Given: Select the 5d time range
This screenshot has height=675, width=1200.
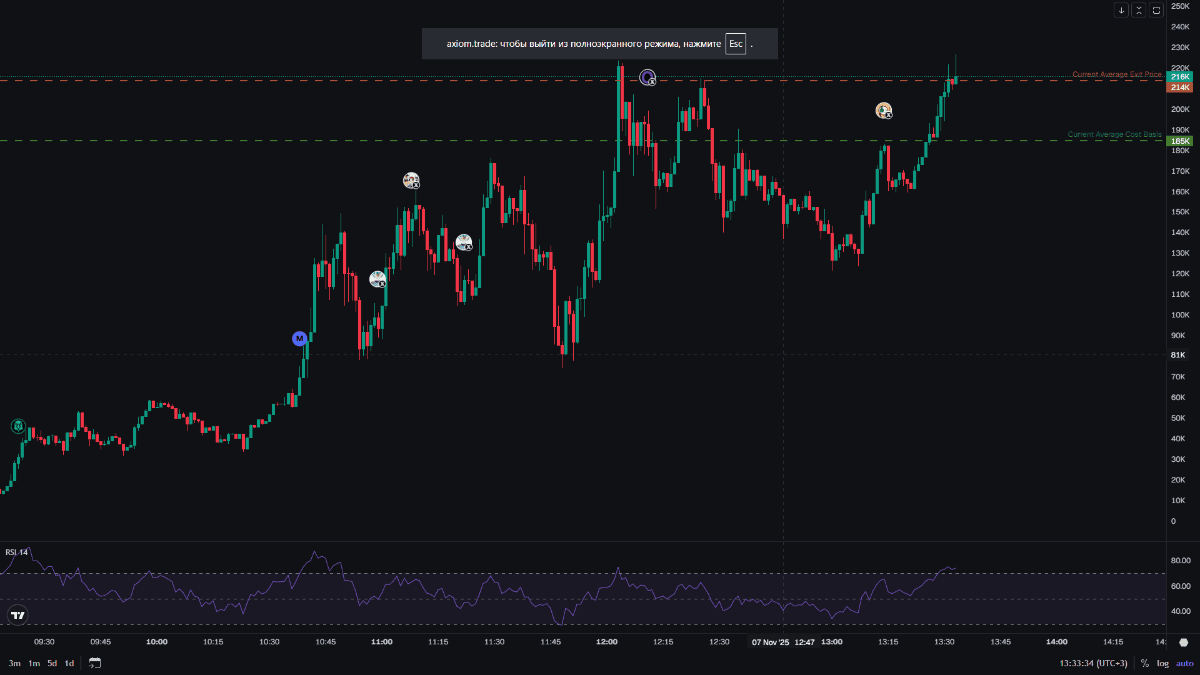Looking at the screenshot, I should pyautogui.click(x=51, y=663).
